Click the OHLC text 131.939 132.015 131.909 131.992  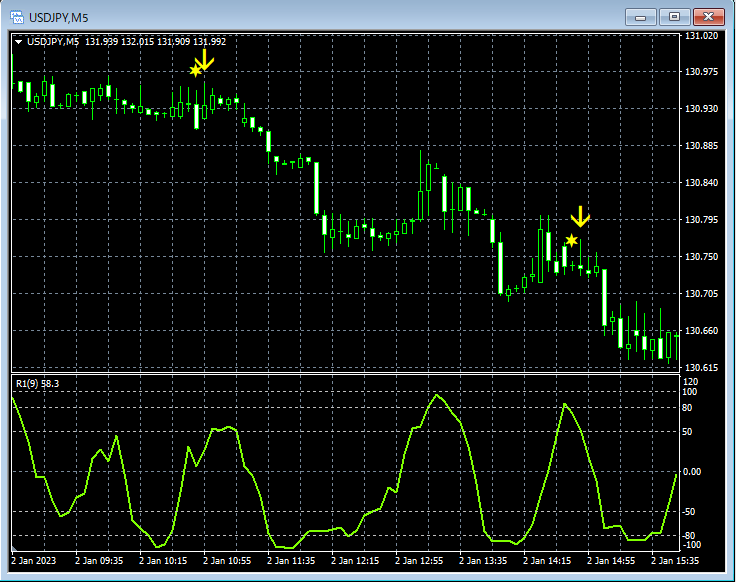[x=156, y=42]
